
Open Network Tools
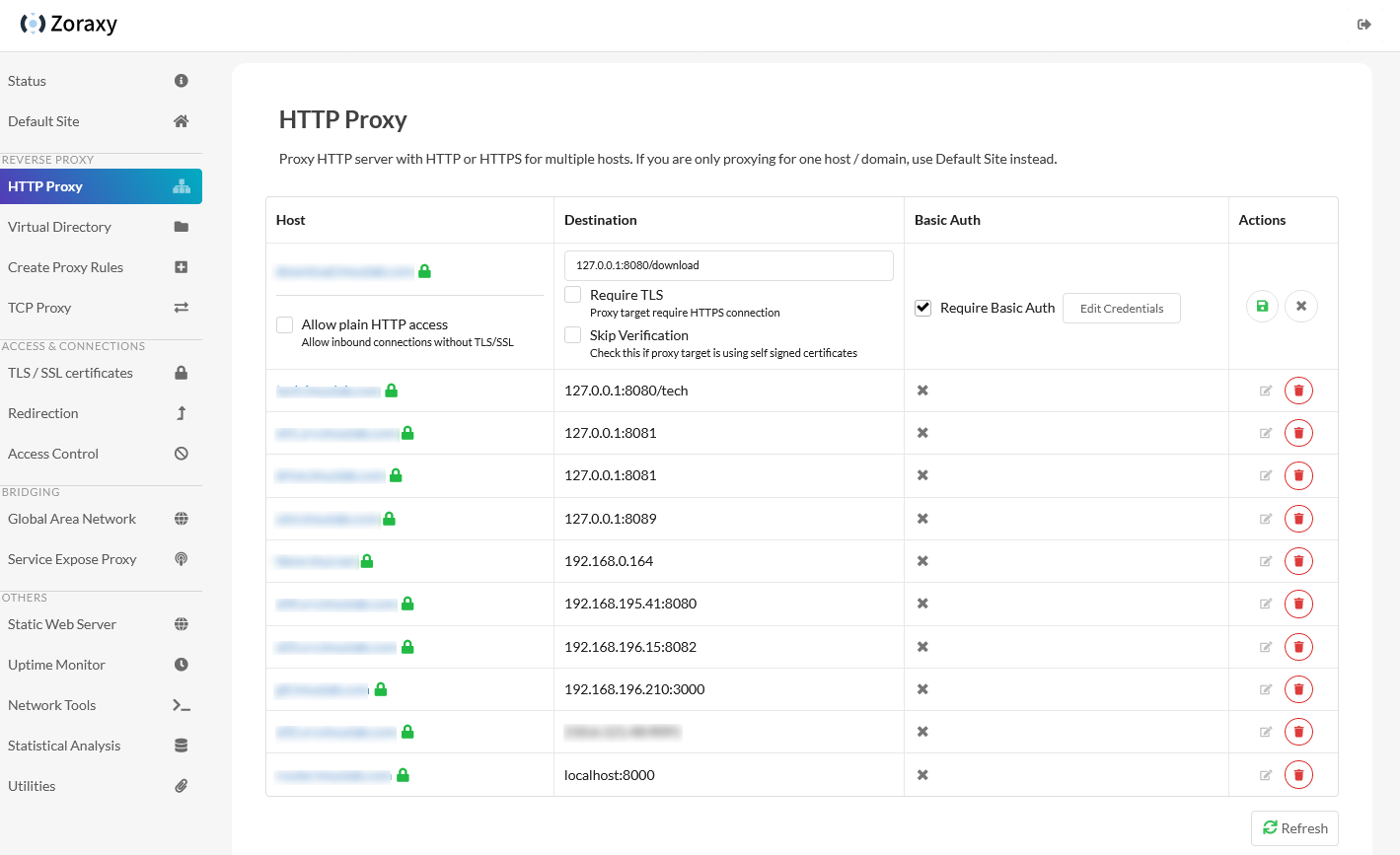[x=51, y=704]
